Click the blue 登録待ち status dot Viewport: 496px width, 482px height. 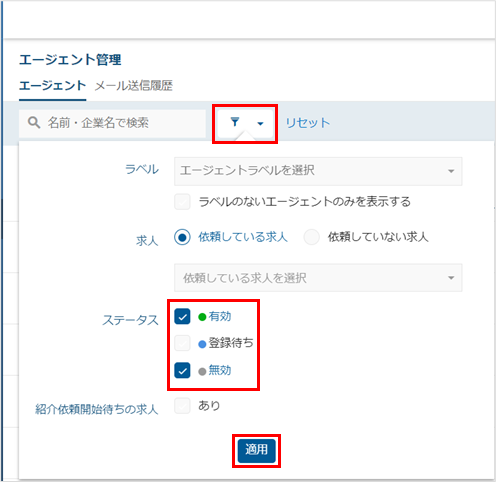click(202, 344)
